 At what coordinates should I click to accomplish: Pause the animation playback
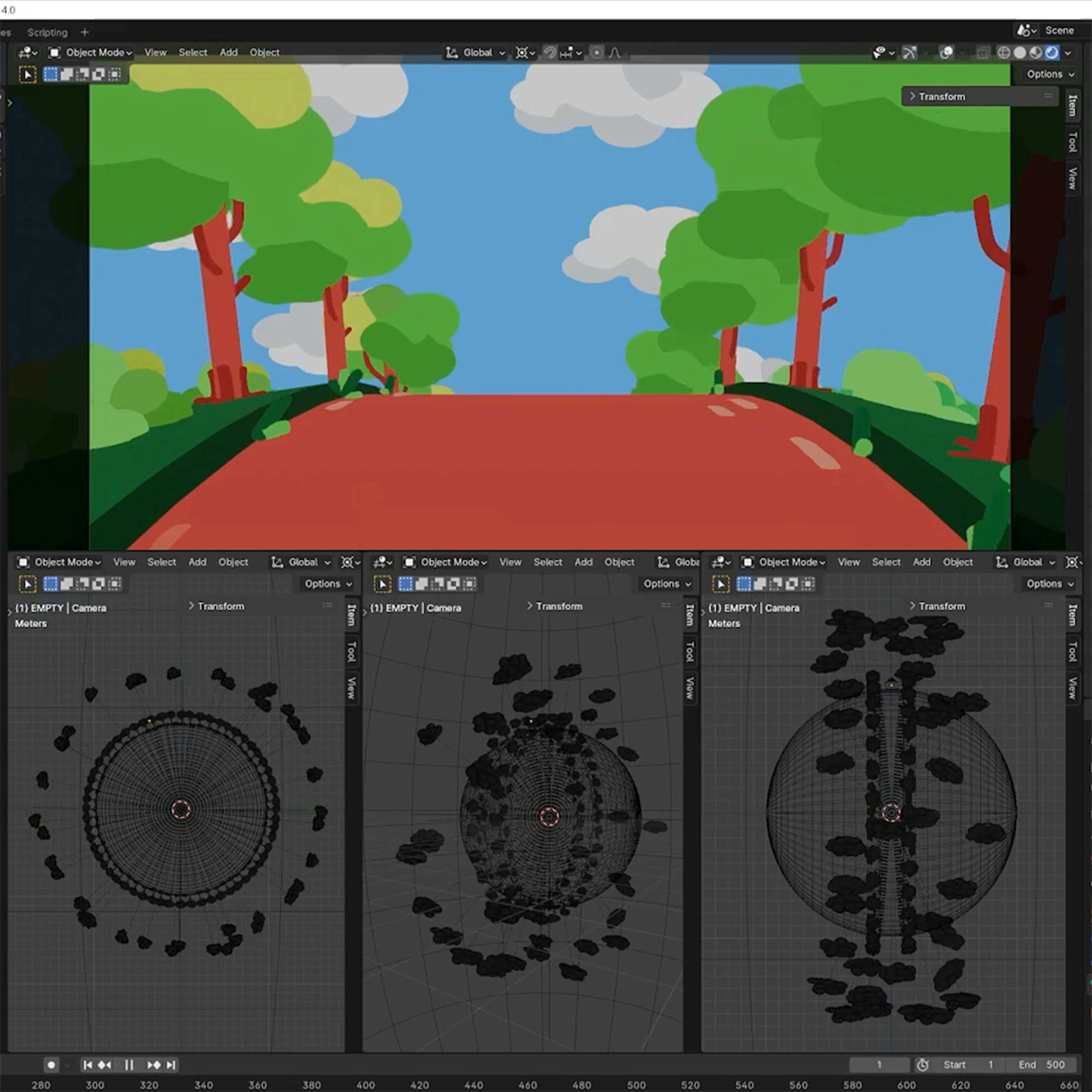tap(129, 1065)
